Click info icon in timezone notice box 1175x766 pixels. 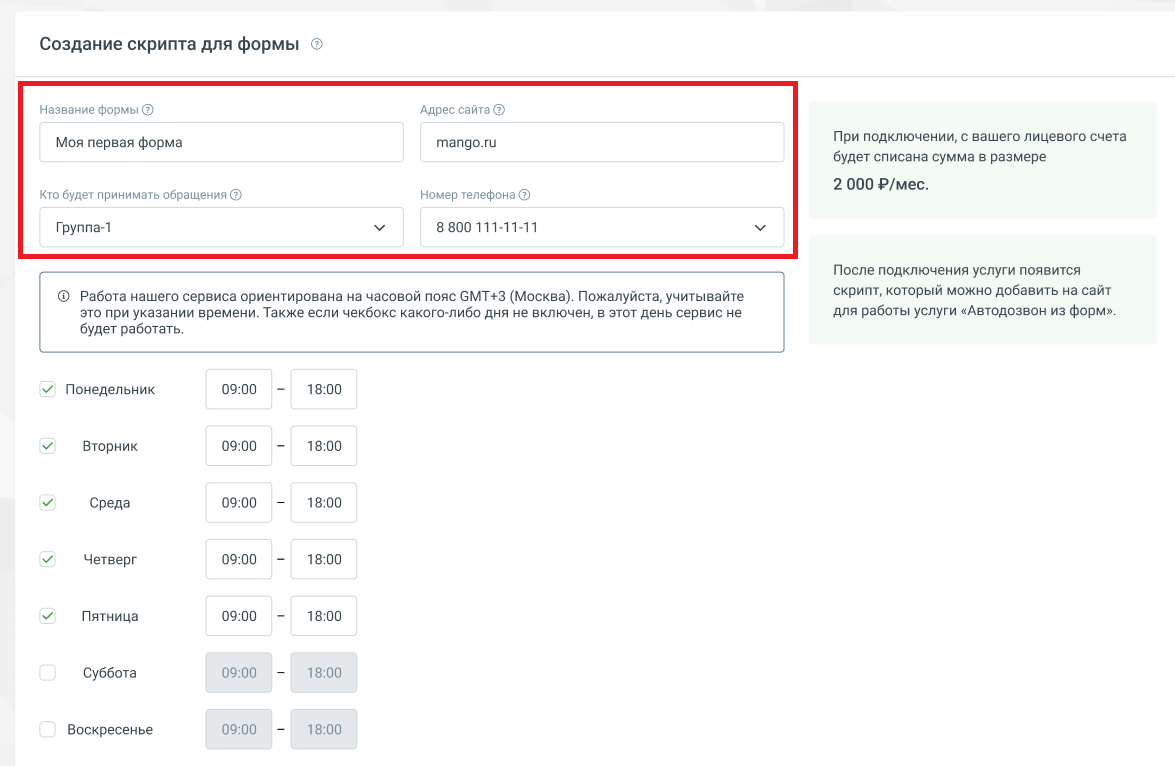pos(63,297)
